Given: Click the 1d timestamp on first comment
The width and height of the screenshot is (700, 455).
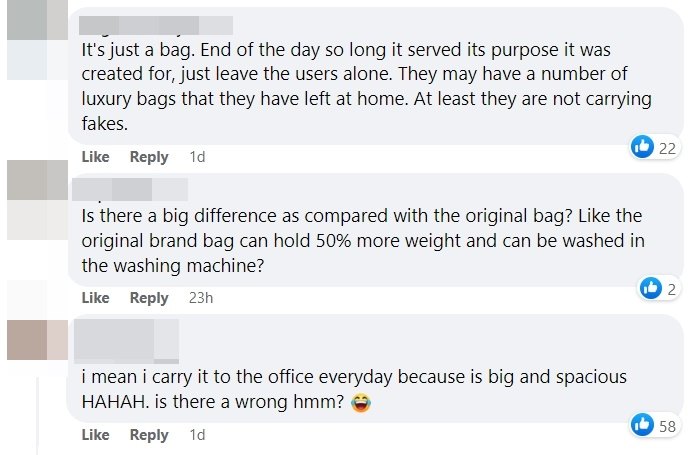Looking at the screenshot, I should [197, 157].
